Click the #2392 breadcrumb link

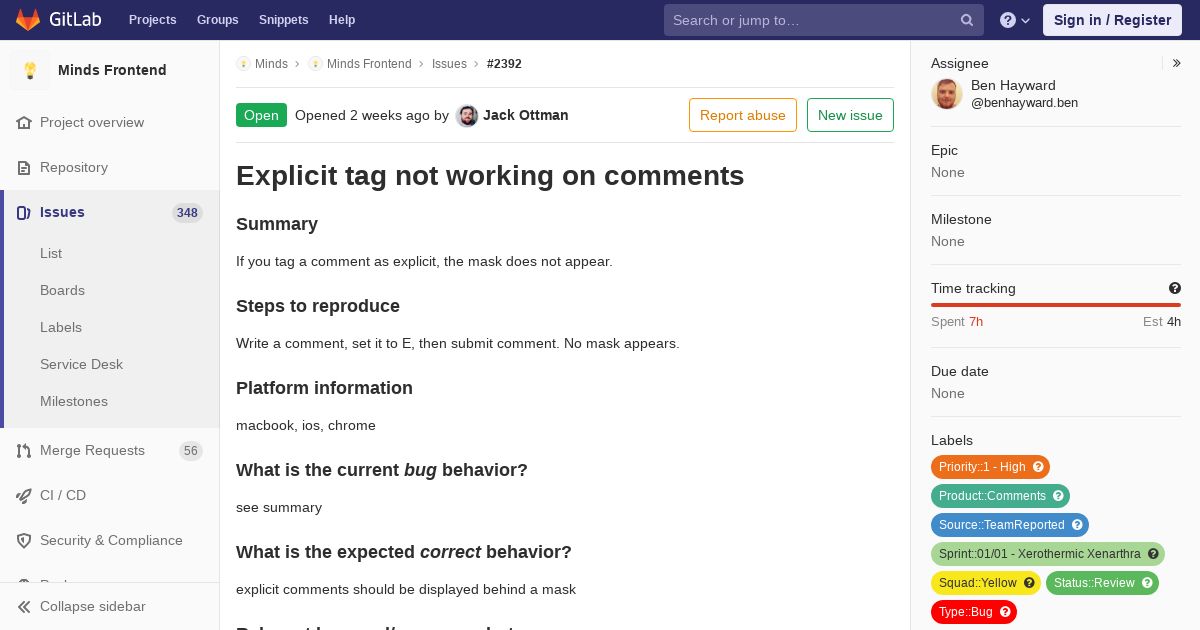click(504, 64)
